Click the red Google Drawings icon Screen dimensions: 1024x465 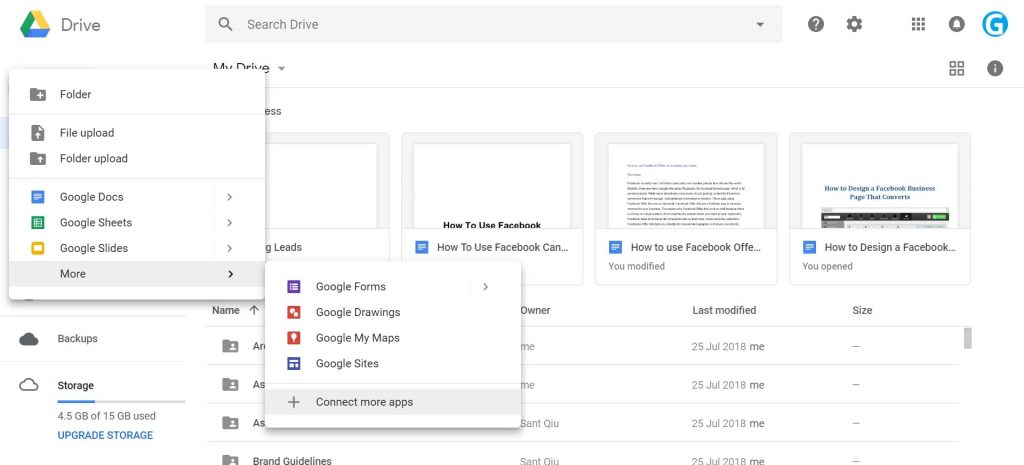click(x=294, y=312)
